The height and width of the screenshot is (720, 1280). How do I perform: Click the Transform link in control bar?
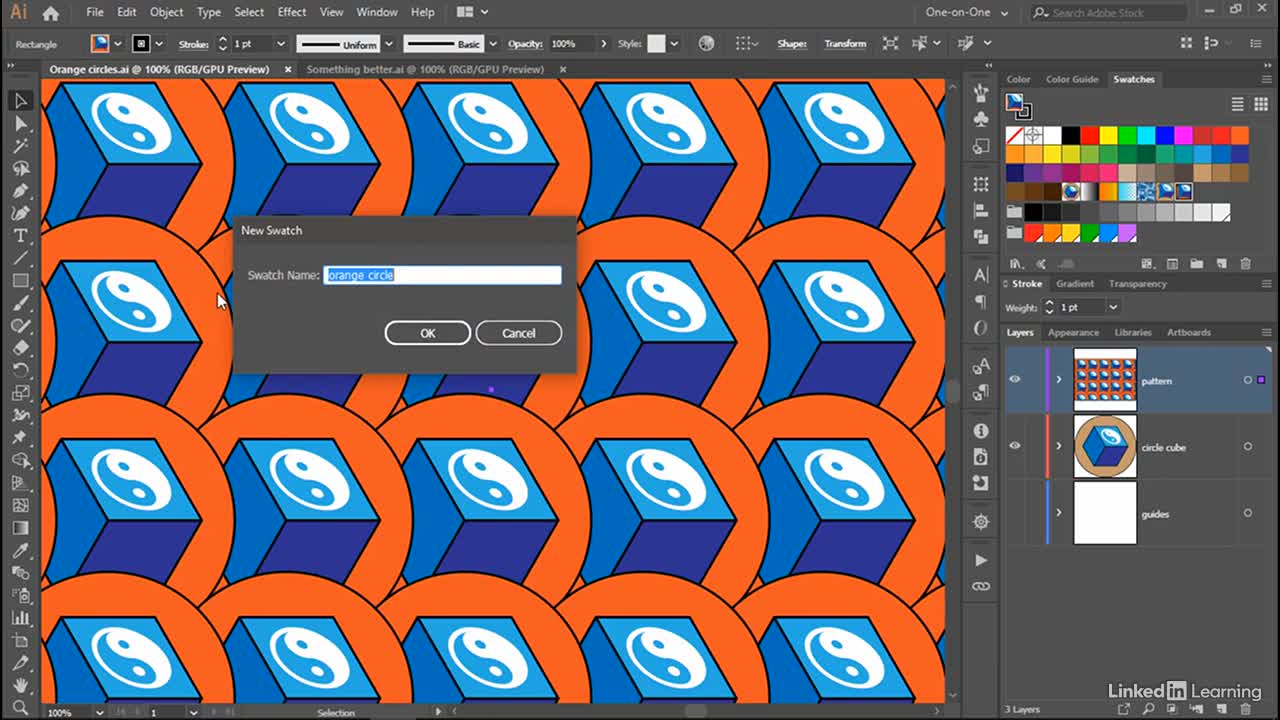(845, 44)
